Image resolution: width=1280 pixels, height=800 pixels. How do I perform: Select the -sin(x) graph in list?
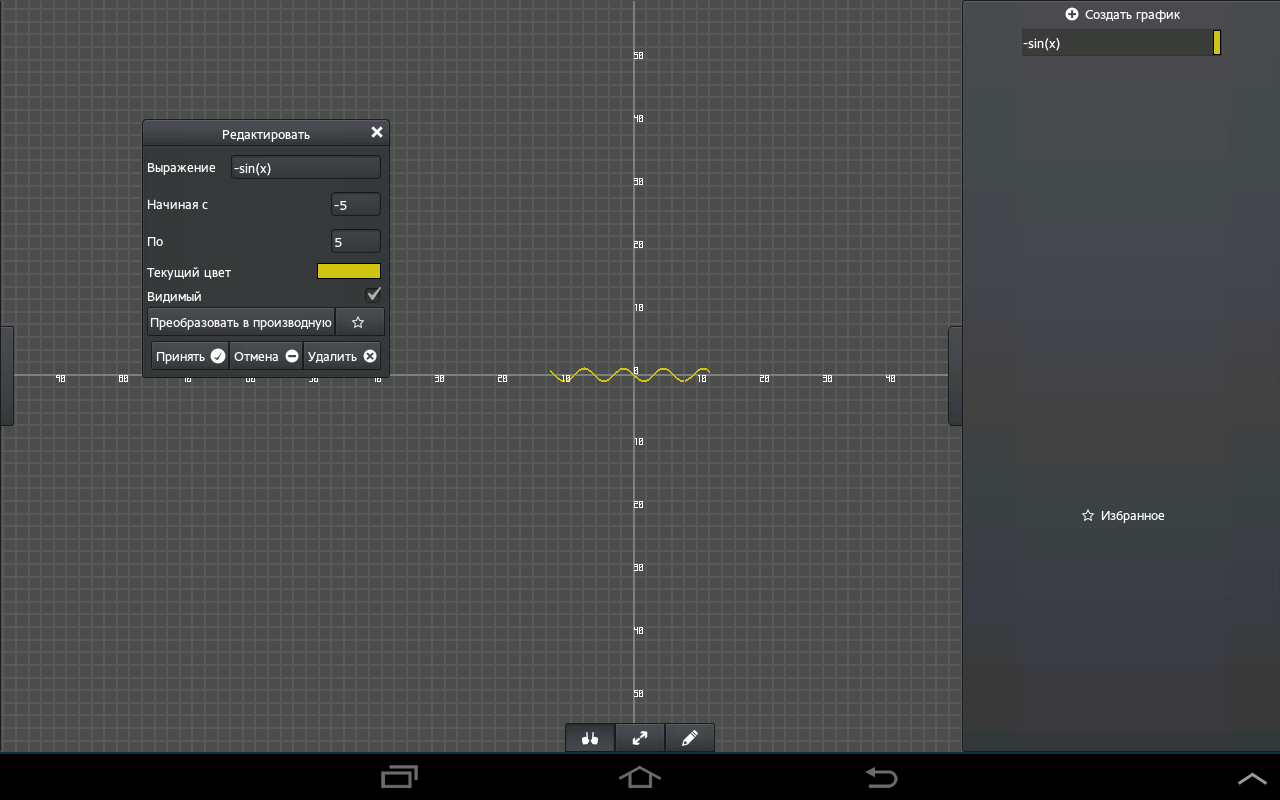click(x=1115, y=43)
